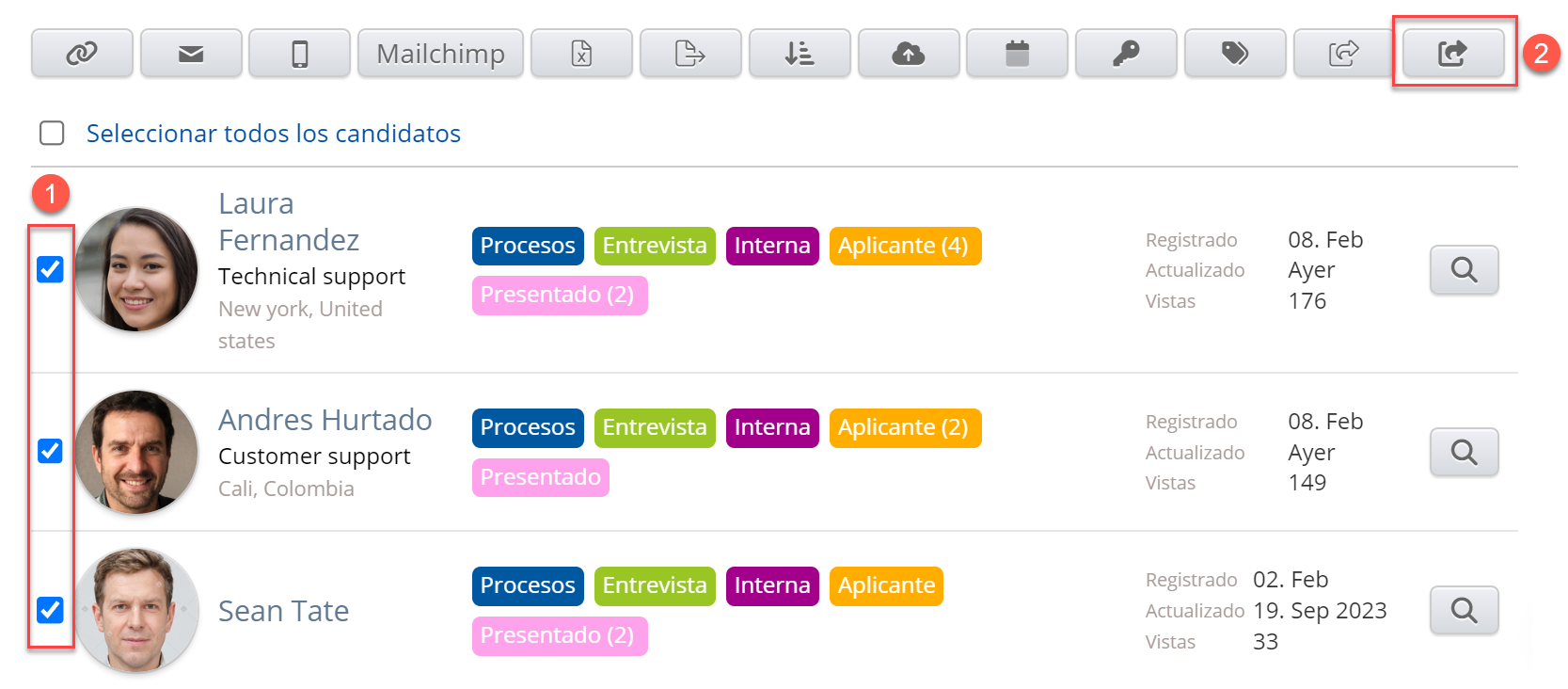Click the highlighted solid share icon button
The width and height of the screenshot is (1568, 689).
(x=1452, y=54)
